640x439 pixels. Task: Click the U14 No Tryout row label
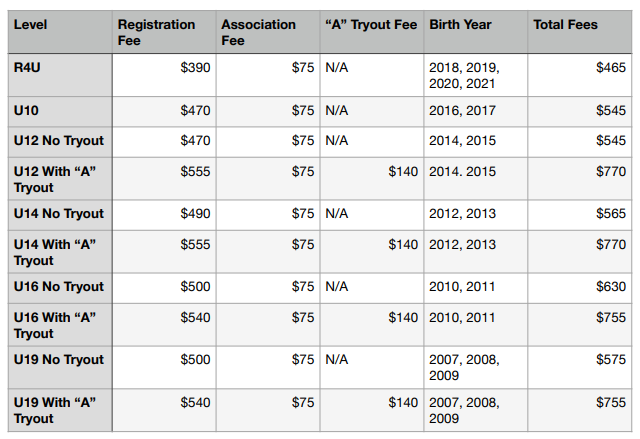[60, 215]
